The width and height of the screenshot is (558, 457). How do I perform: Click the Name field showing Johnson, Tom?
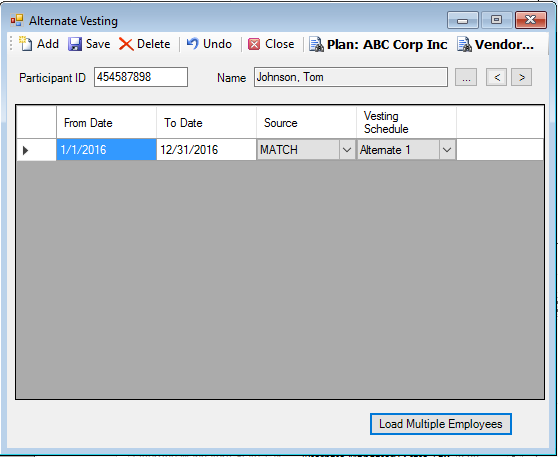point(351,77)
